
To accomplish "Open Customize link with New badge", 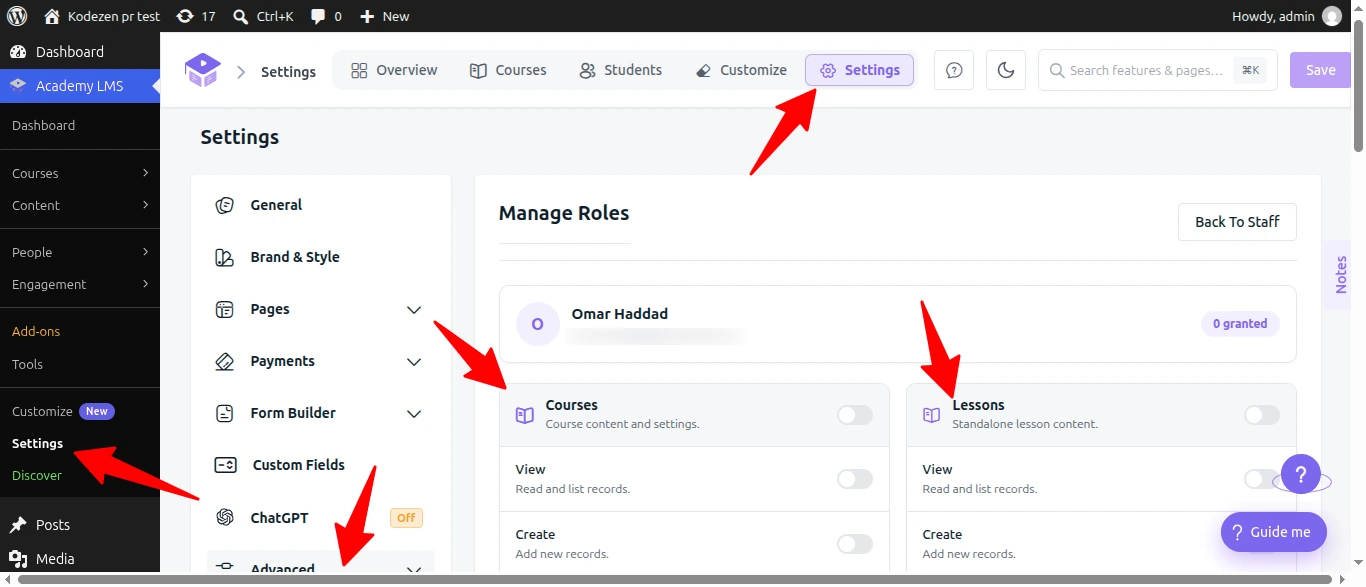I will [63, 411].
